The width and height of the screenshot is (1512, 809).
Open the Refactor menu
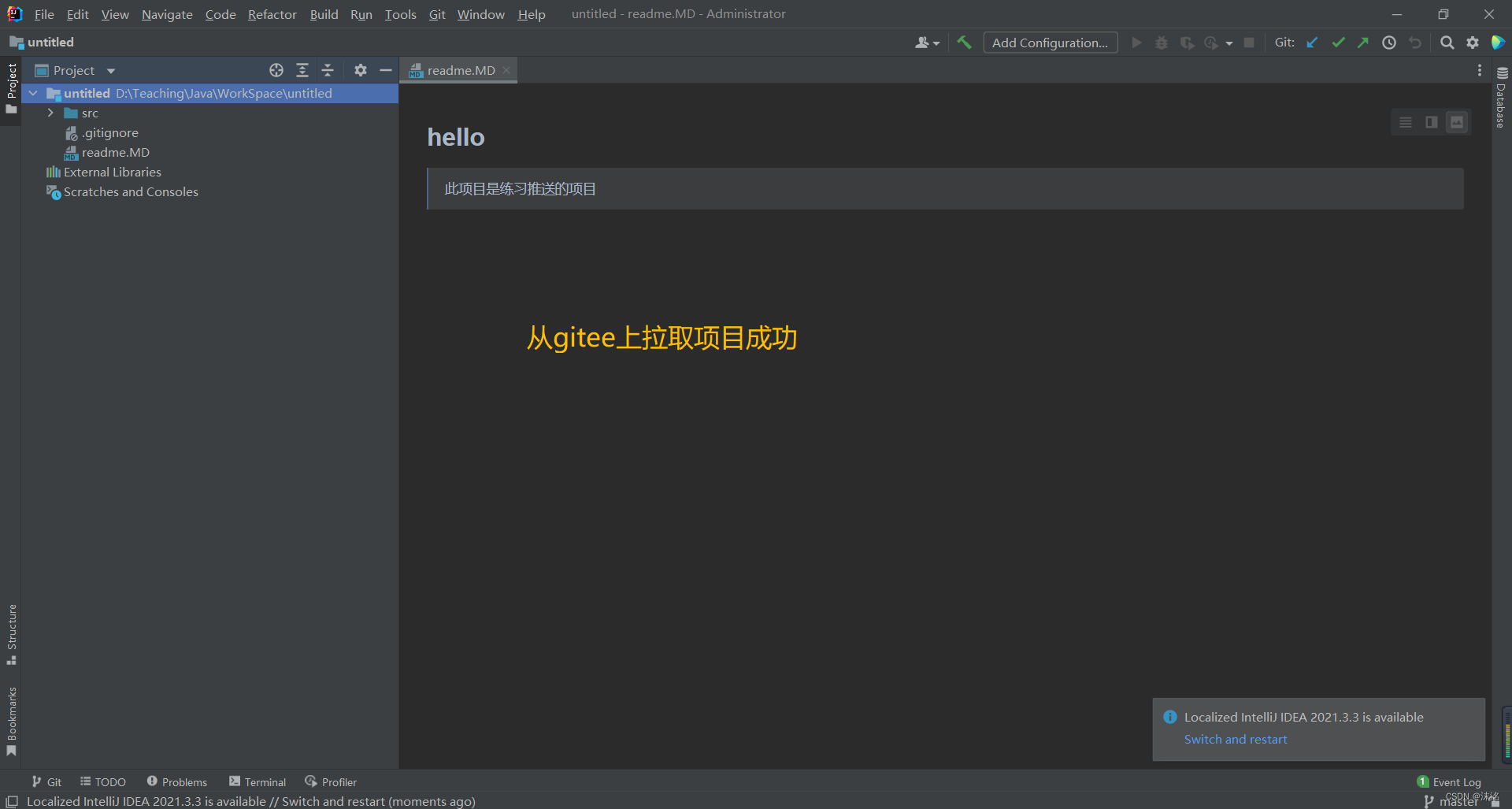272,14
